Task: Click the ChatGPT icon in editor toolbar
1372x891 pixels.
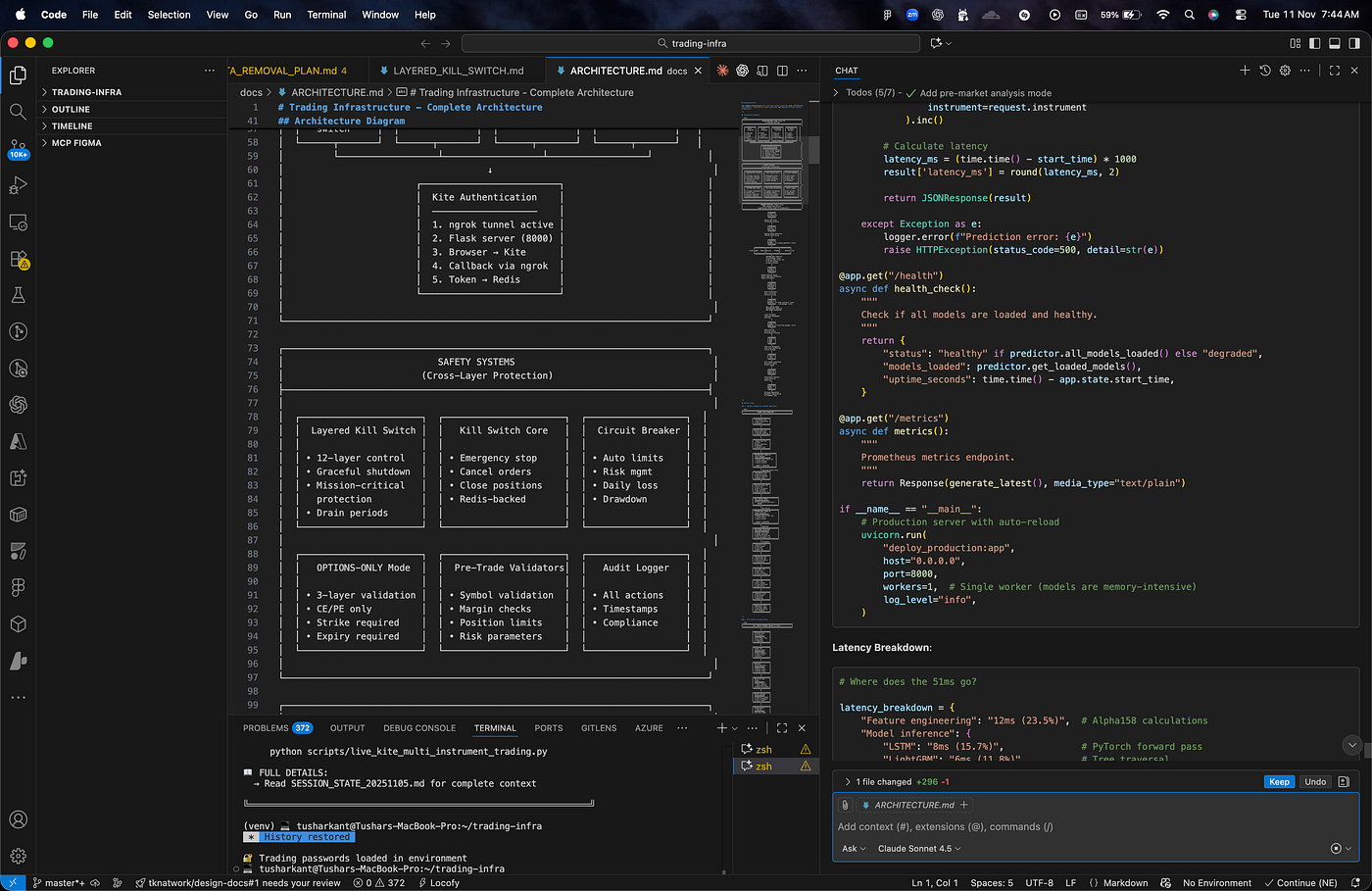Action: pos(742,71)
